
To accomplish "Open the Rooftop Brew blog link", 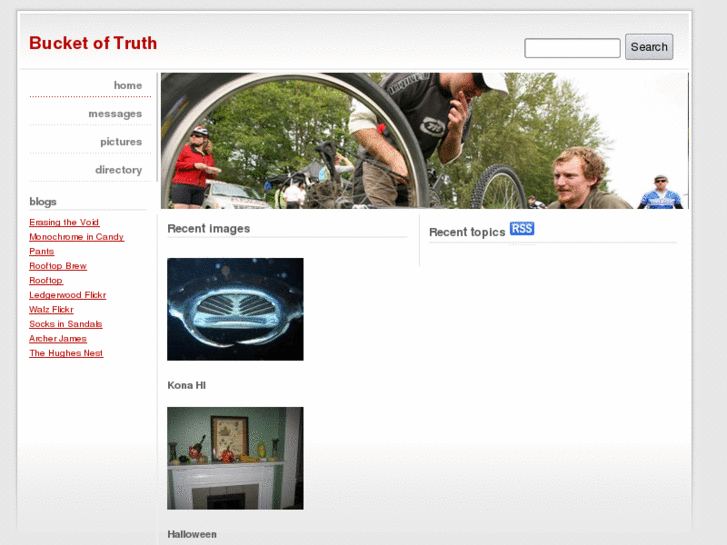I will 58,266.
